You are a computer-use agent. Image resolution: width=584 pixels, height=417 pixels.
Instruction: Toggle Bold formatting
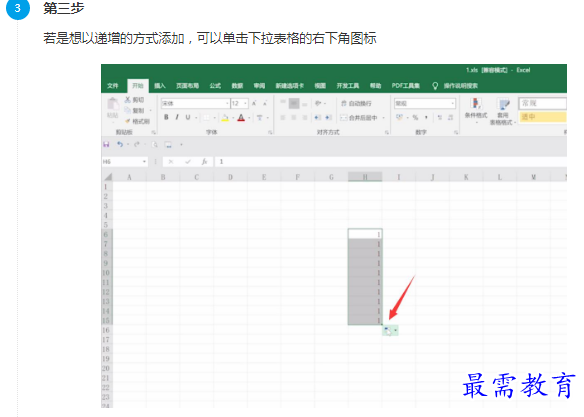166,117
